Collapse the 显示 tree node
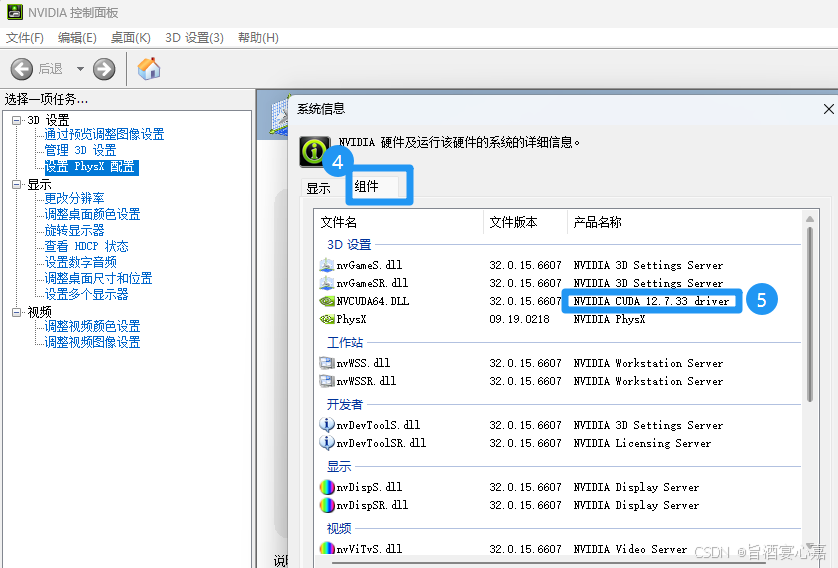The width and height of the screenshot is (838, 568). [17, 184]
